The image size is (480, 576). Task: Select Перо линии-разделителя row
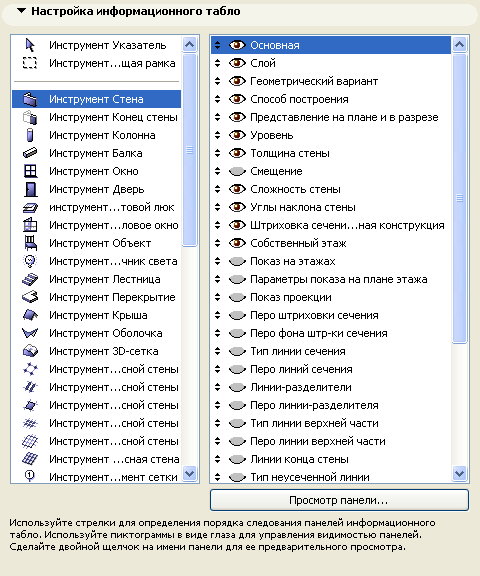point(331,405)
